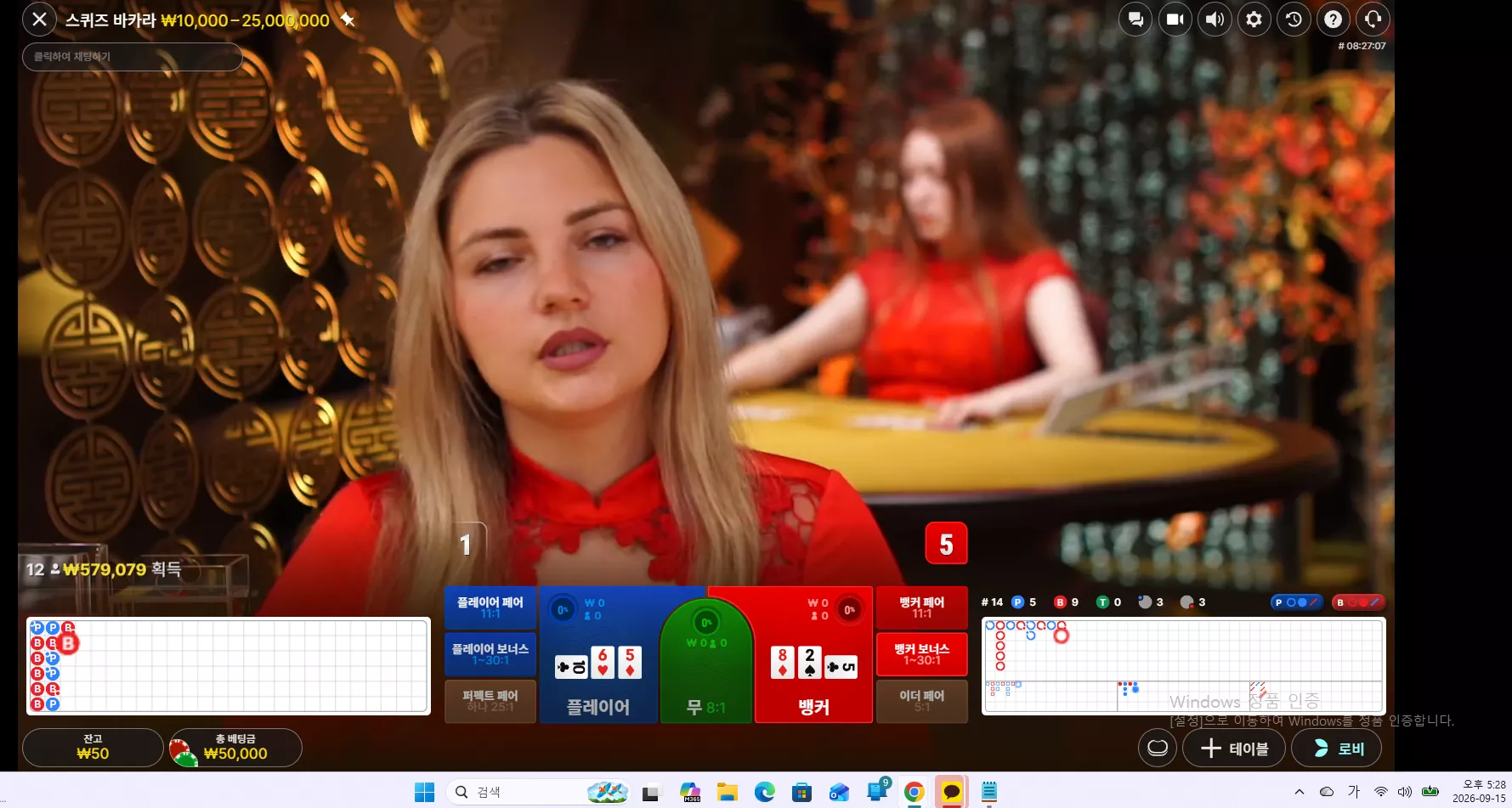
Task: Toggle the video camera icon
Action: click(1175, 19)
